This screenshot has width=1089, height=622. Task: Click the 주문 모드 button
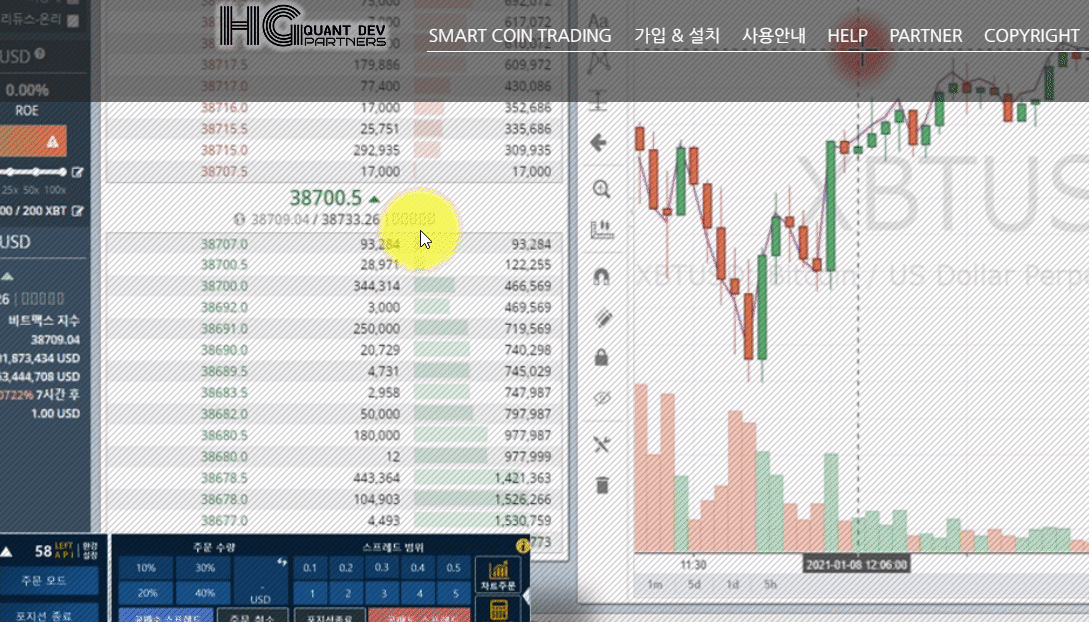tap(49, 581)
